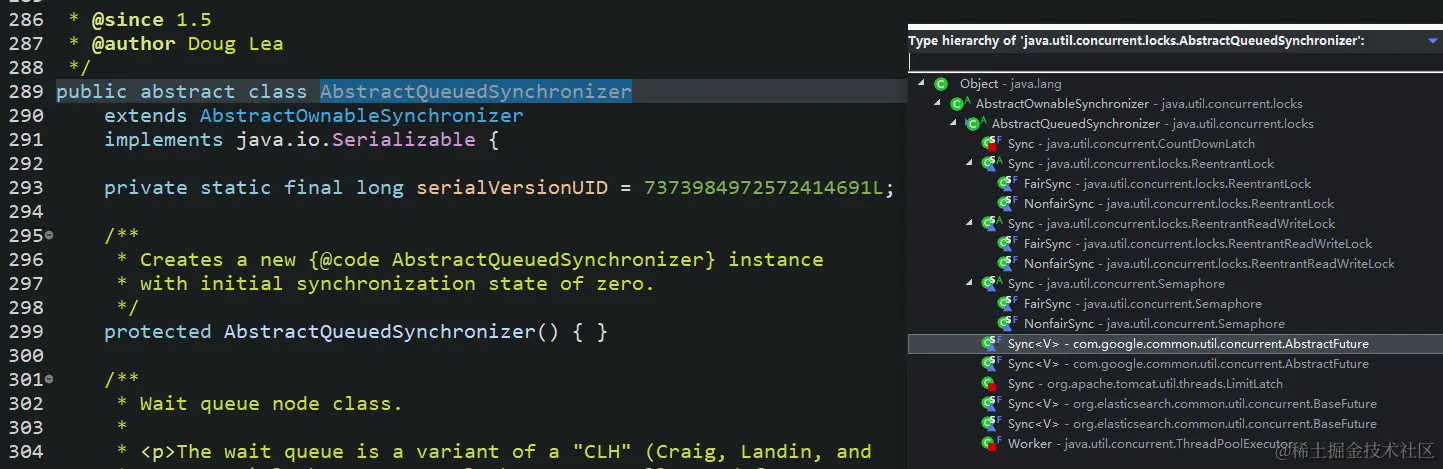Click the Type hierarchy title text
Image resolution: width=1443 pixels, height=469 pixels.
coord(1136,42)
